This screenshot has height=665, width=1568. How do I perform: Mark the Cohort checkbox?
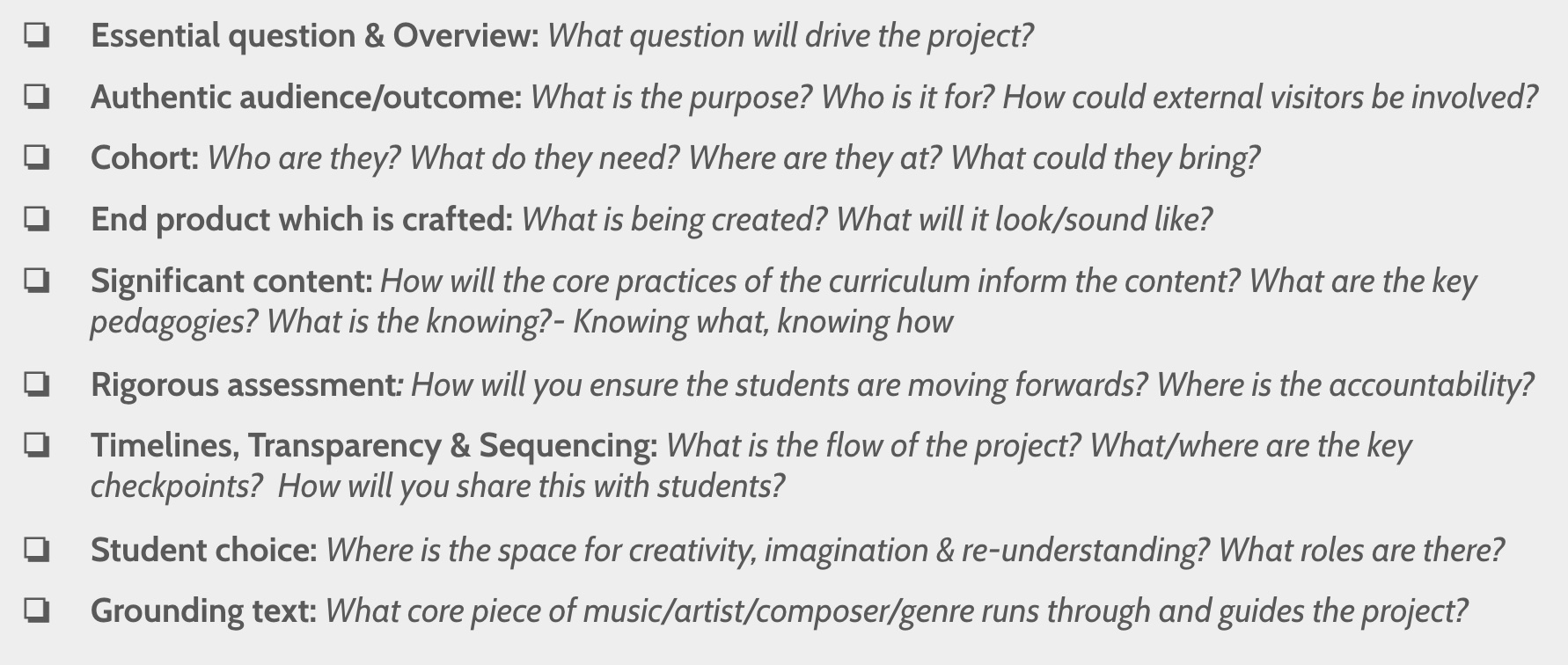tap(37, 157)
